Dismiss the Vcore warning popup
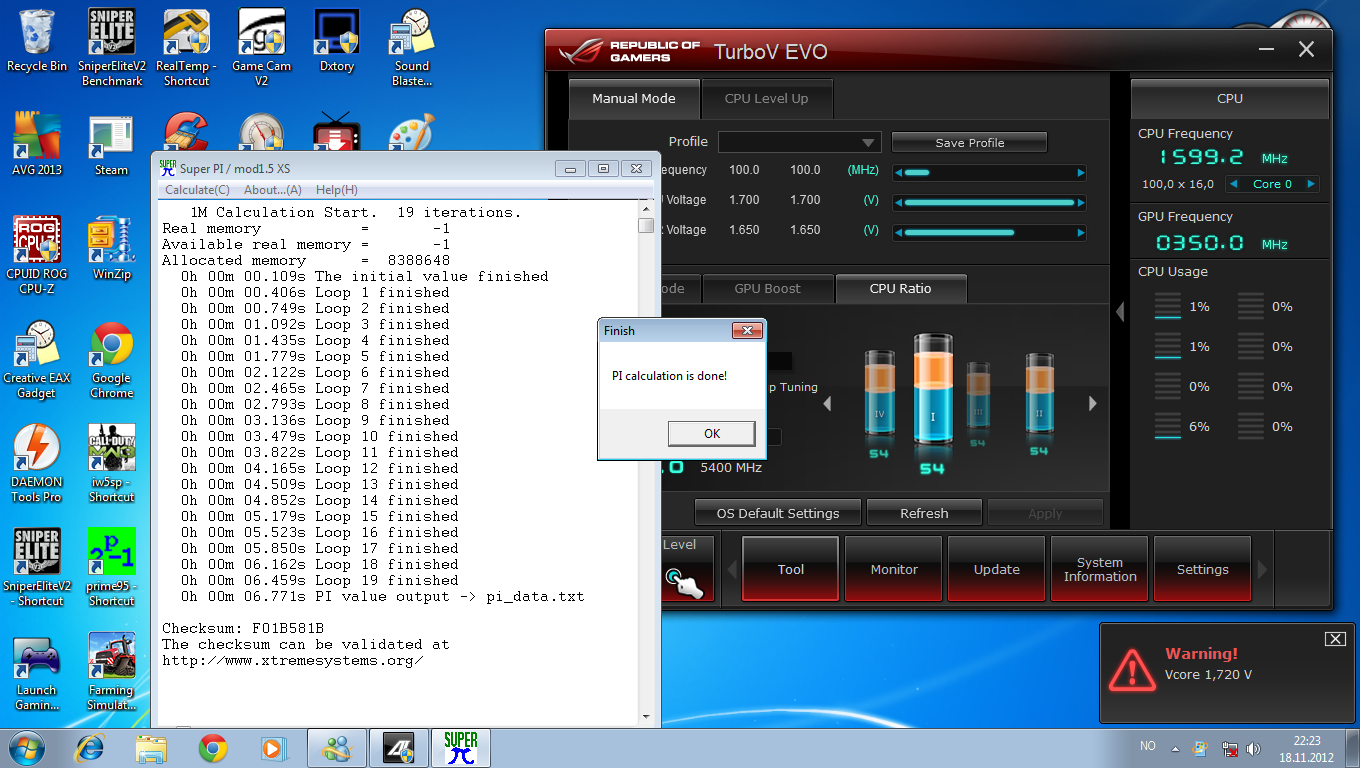The width and height of the screenshot is (1360, 768). coord(1334,639)
